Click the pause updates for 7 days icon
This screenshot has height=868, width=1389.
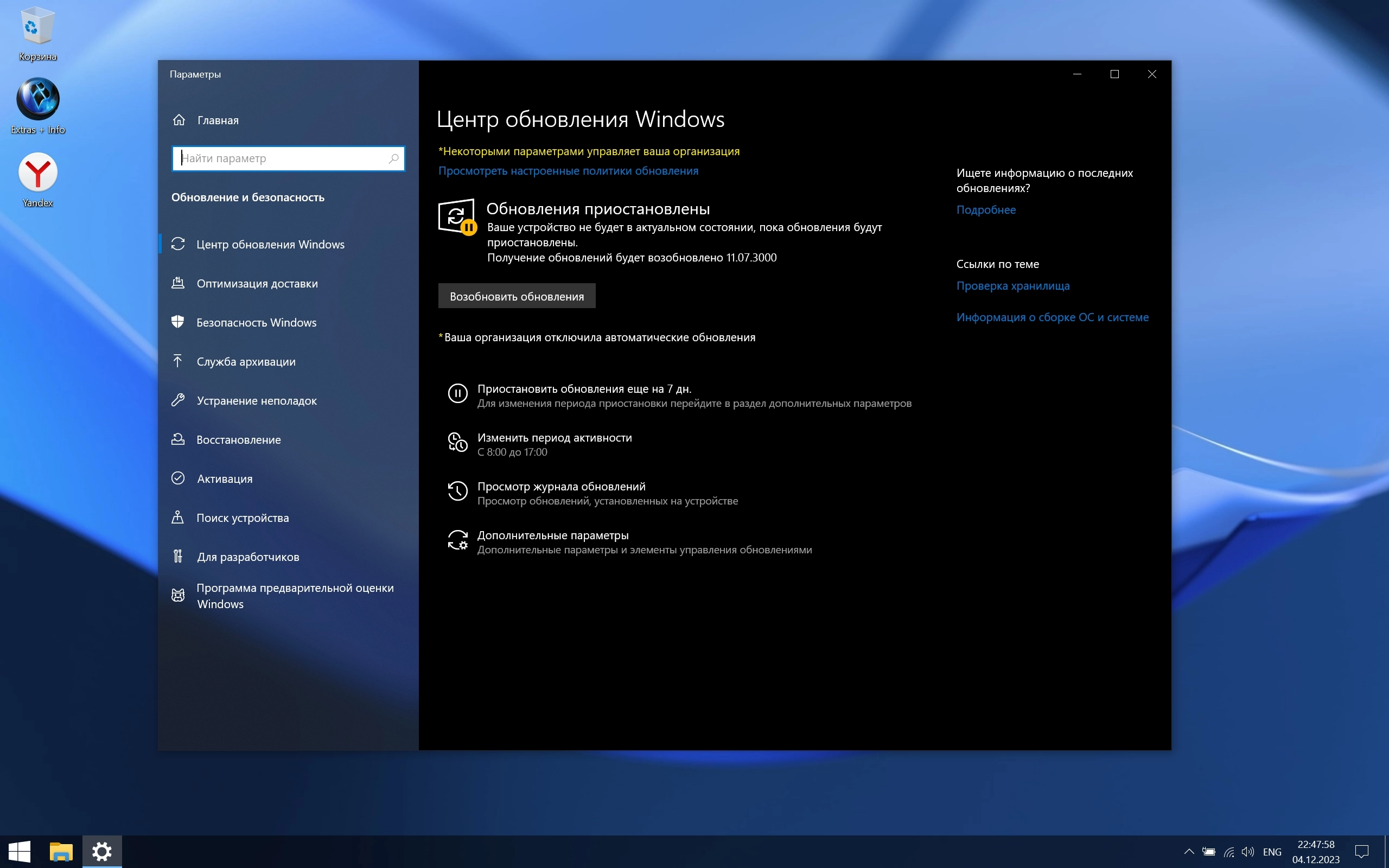click(x=457, y=394)
